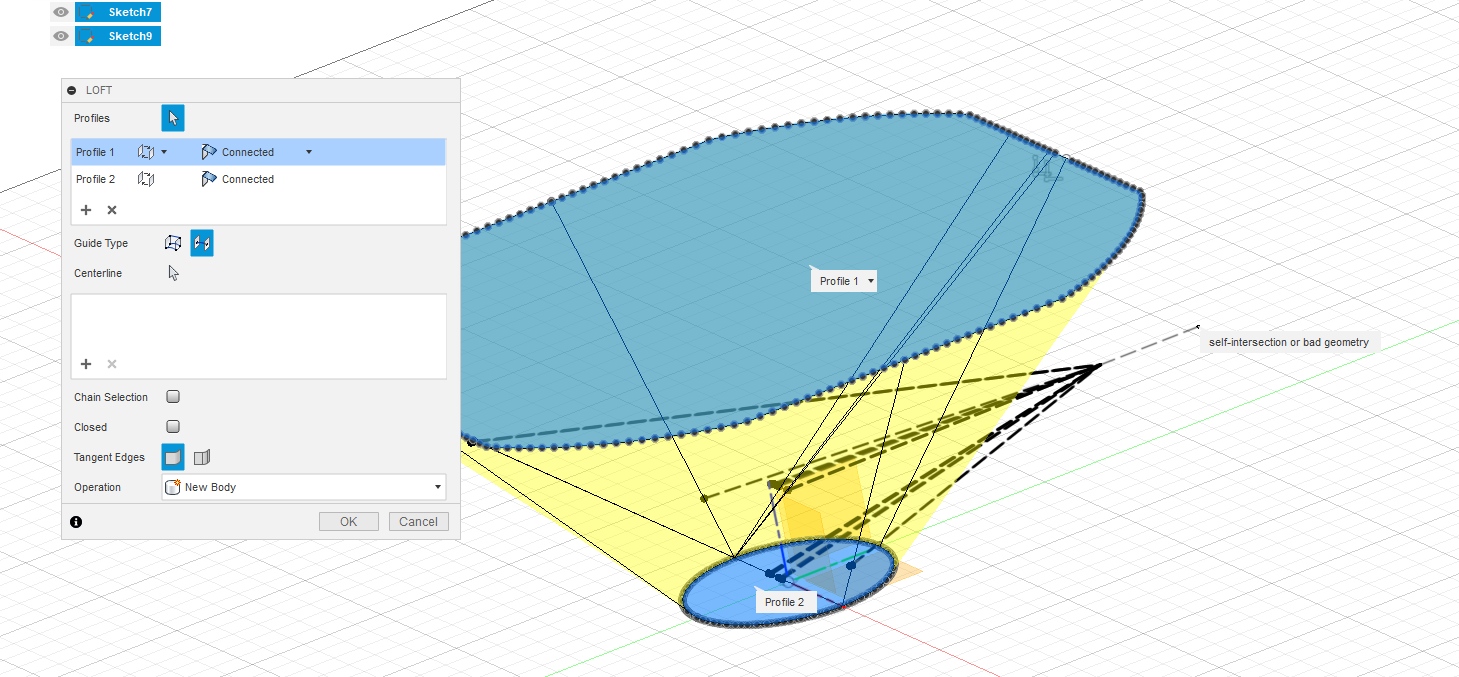This screenshot has height=677, width=1459.
Task: Choose the Tangent Edges keep option
Action: (x=202, y=457)
